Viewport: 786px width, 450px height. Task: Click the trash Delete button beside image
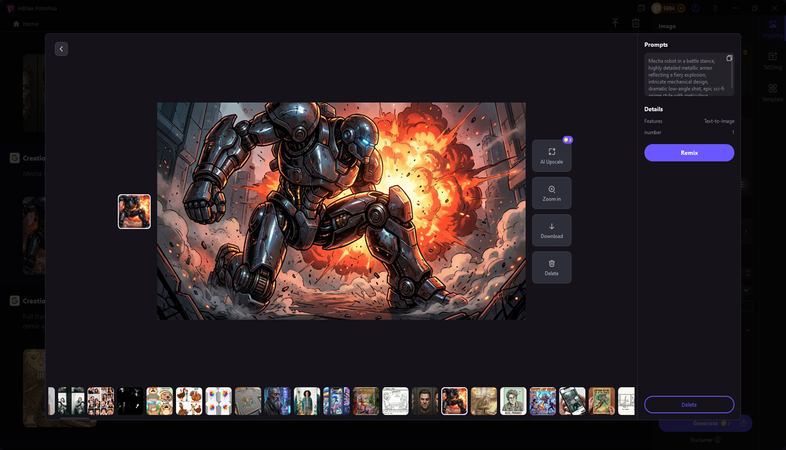pos(551,267)
